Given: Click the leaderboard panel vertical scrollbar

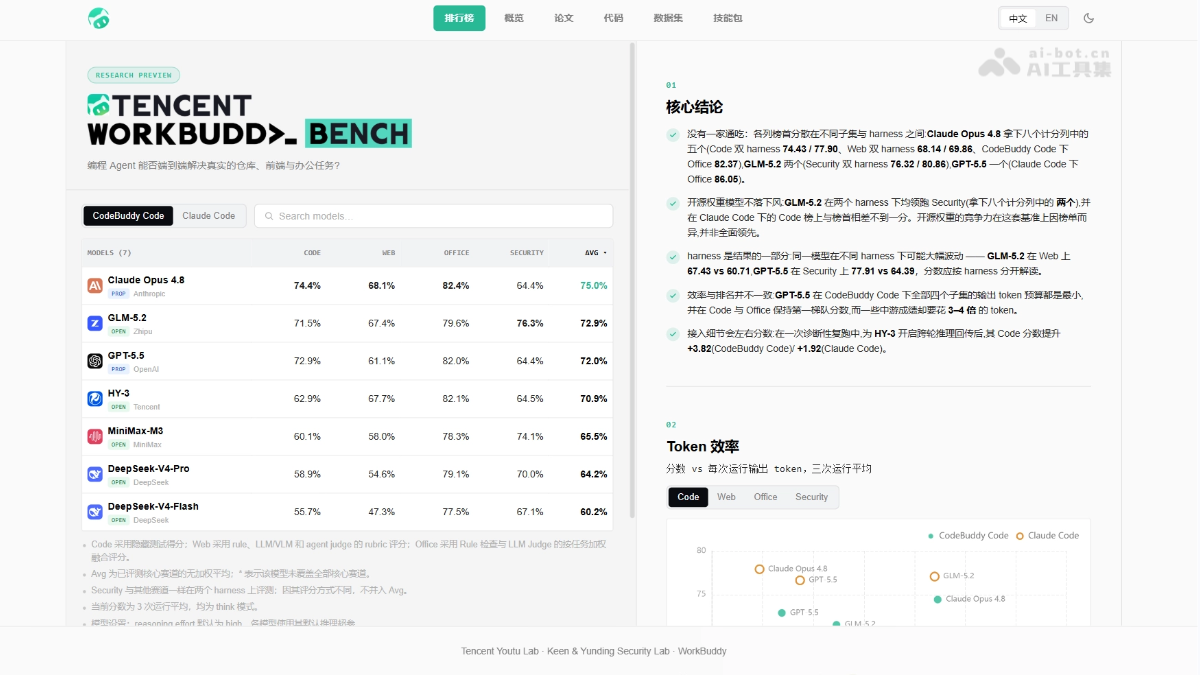Looking at the screenshot, I should coord(632,280).
